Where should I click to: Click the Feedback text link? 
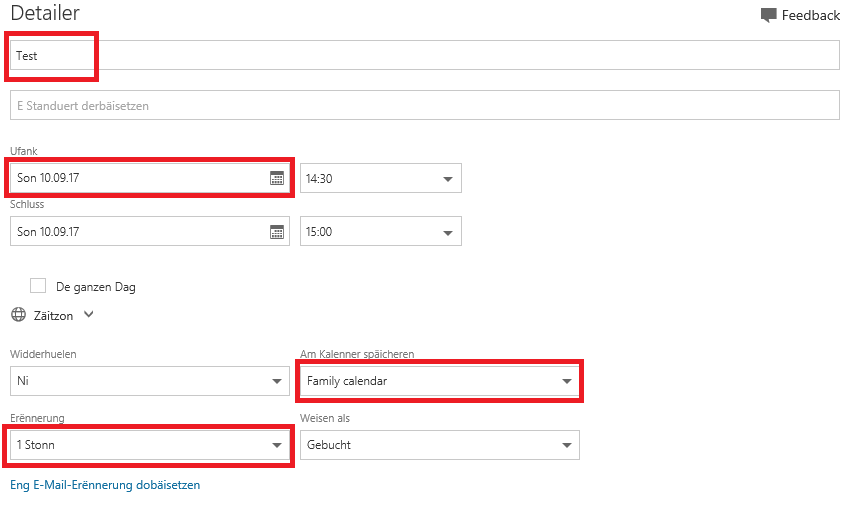811,15
